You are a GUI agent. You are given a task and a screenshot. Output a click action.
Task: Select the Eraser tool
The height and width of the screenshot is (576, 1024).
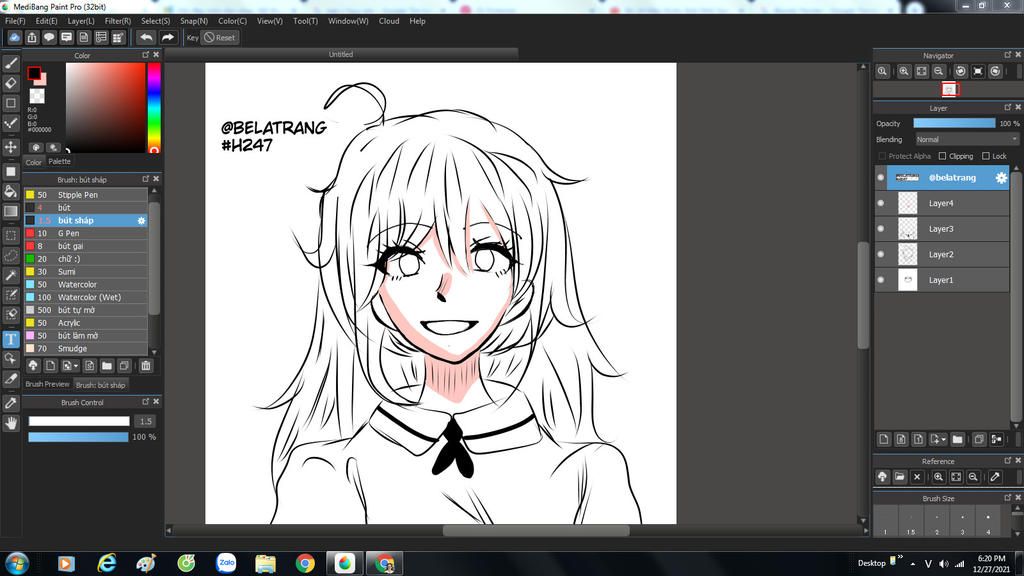coord(10,84)
